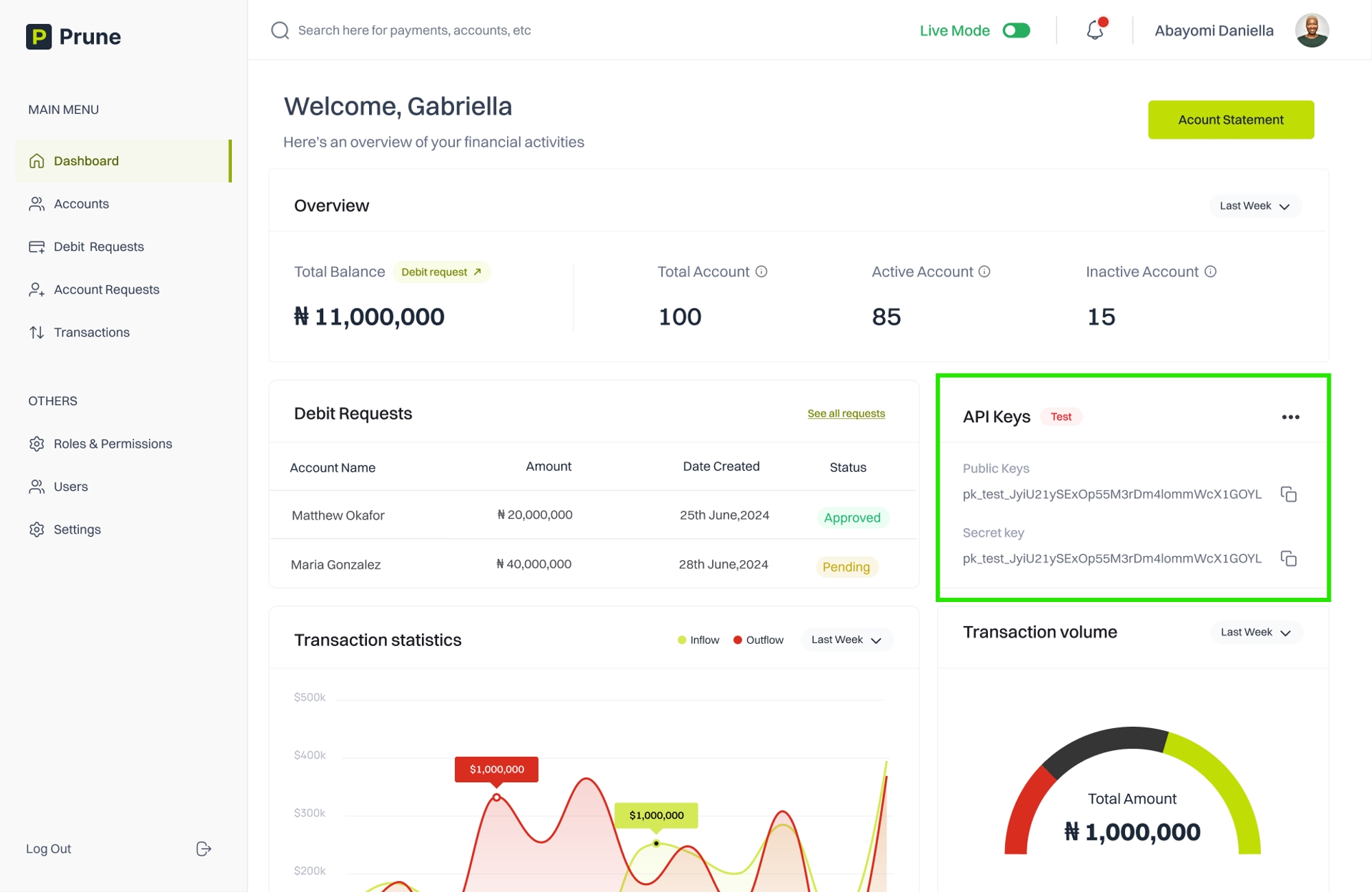Viewport: 1372px width, 892px height.
Task: Open API Keys three-dot options menu
Action: (1290, 417)
